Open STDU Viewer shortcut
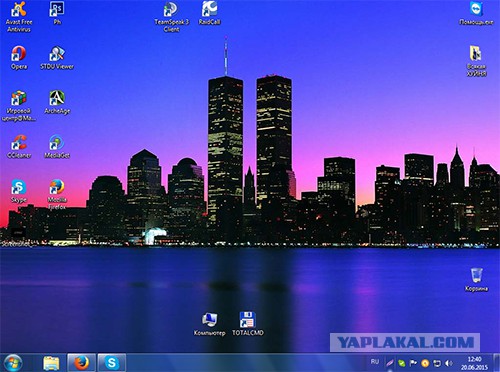Viewport: 500px width, 372px height. (57, 57)
